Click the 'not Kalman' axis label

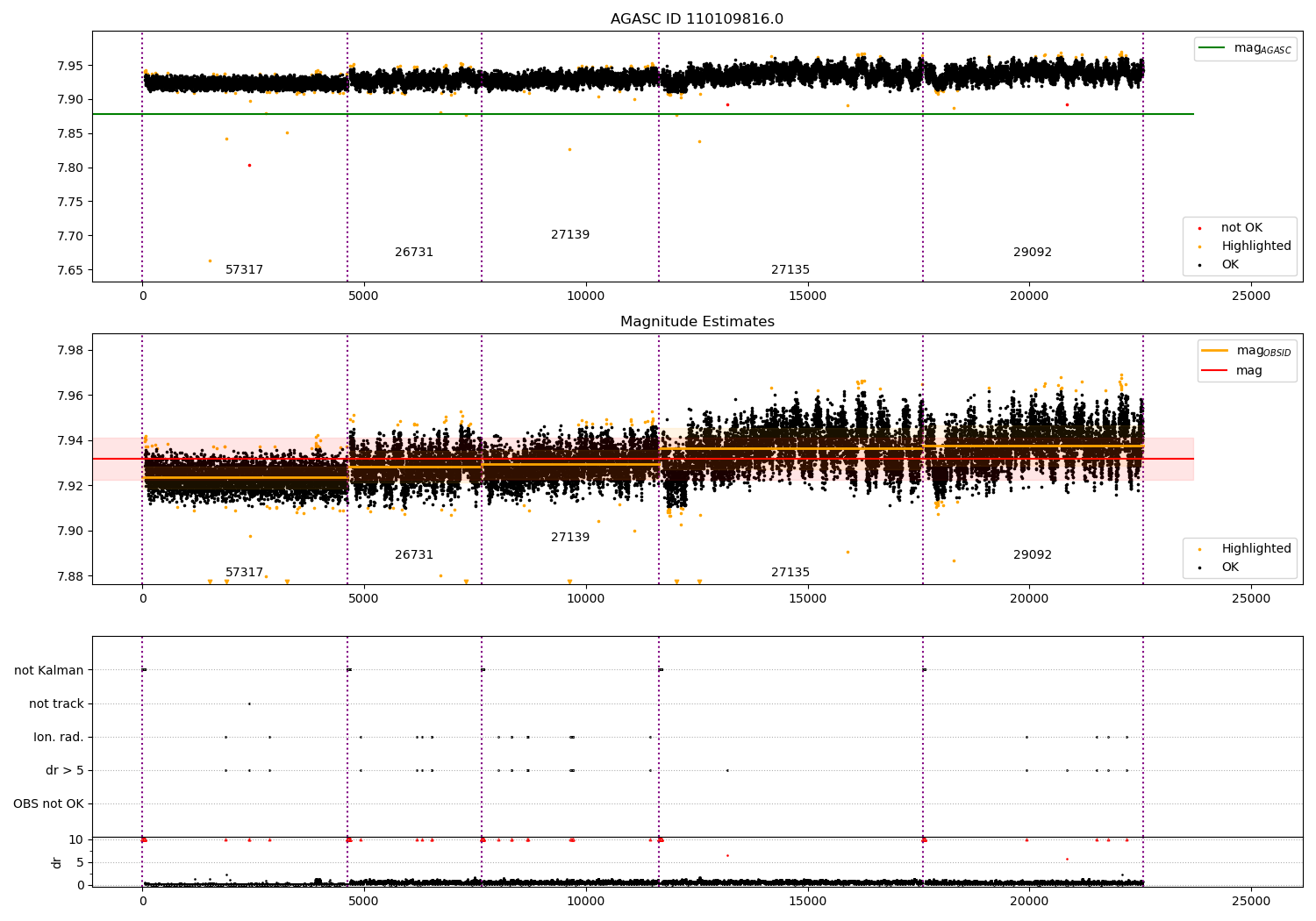point(49,671)
